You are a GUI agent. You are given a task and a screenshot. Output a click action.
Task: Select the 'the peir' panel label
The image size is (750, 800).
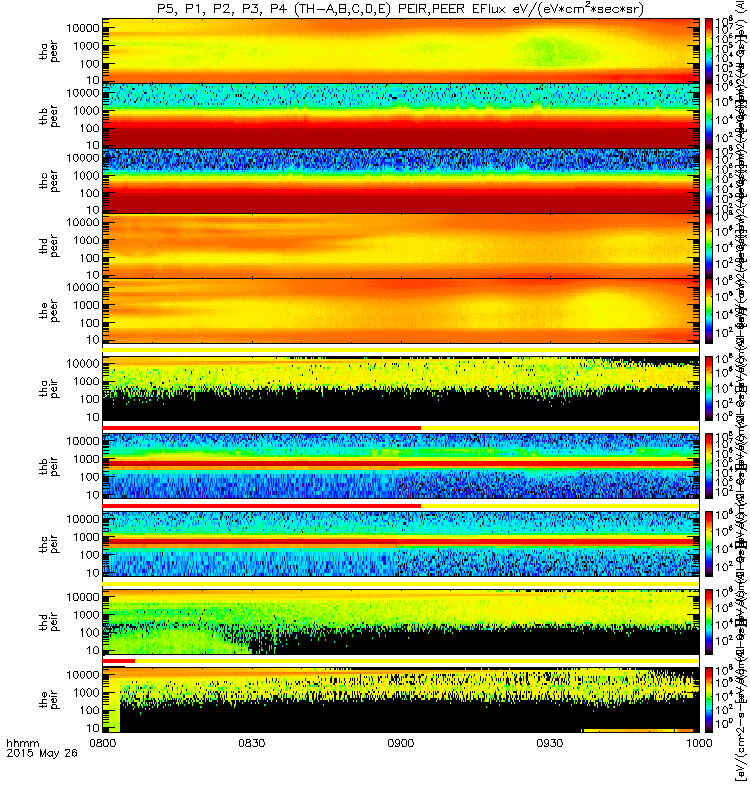49,699
